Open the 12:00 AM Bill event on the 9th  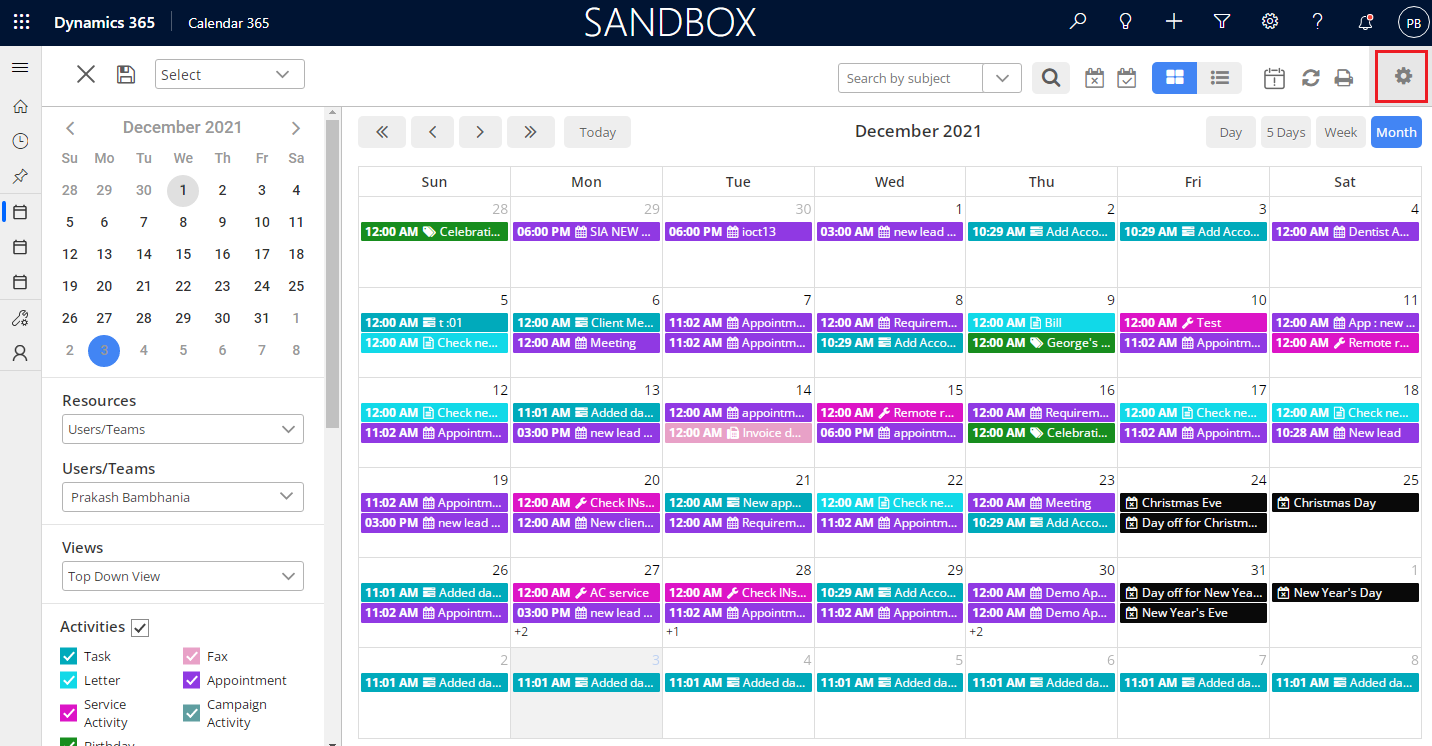1041,323
